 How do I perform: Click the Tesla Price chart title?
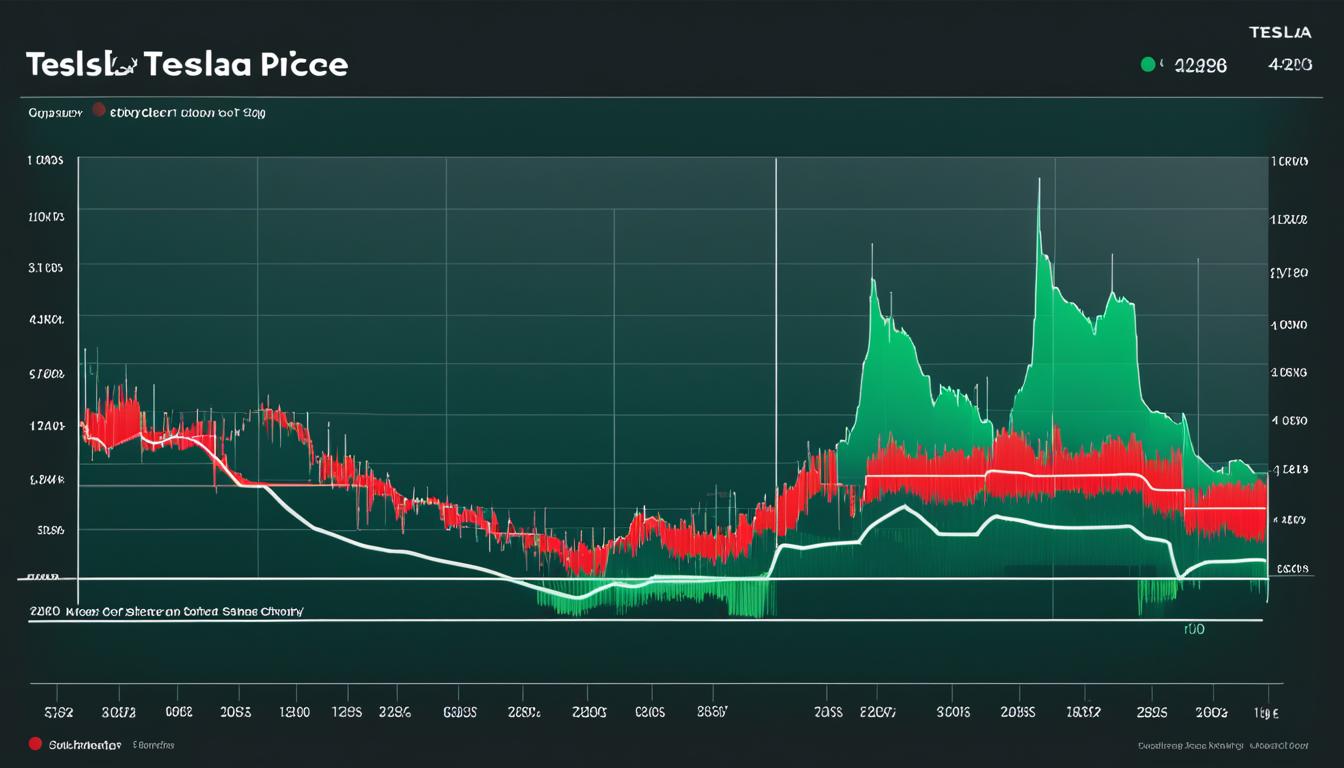pyautogui.click(x=187, y=65)
